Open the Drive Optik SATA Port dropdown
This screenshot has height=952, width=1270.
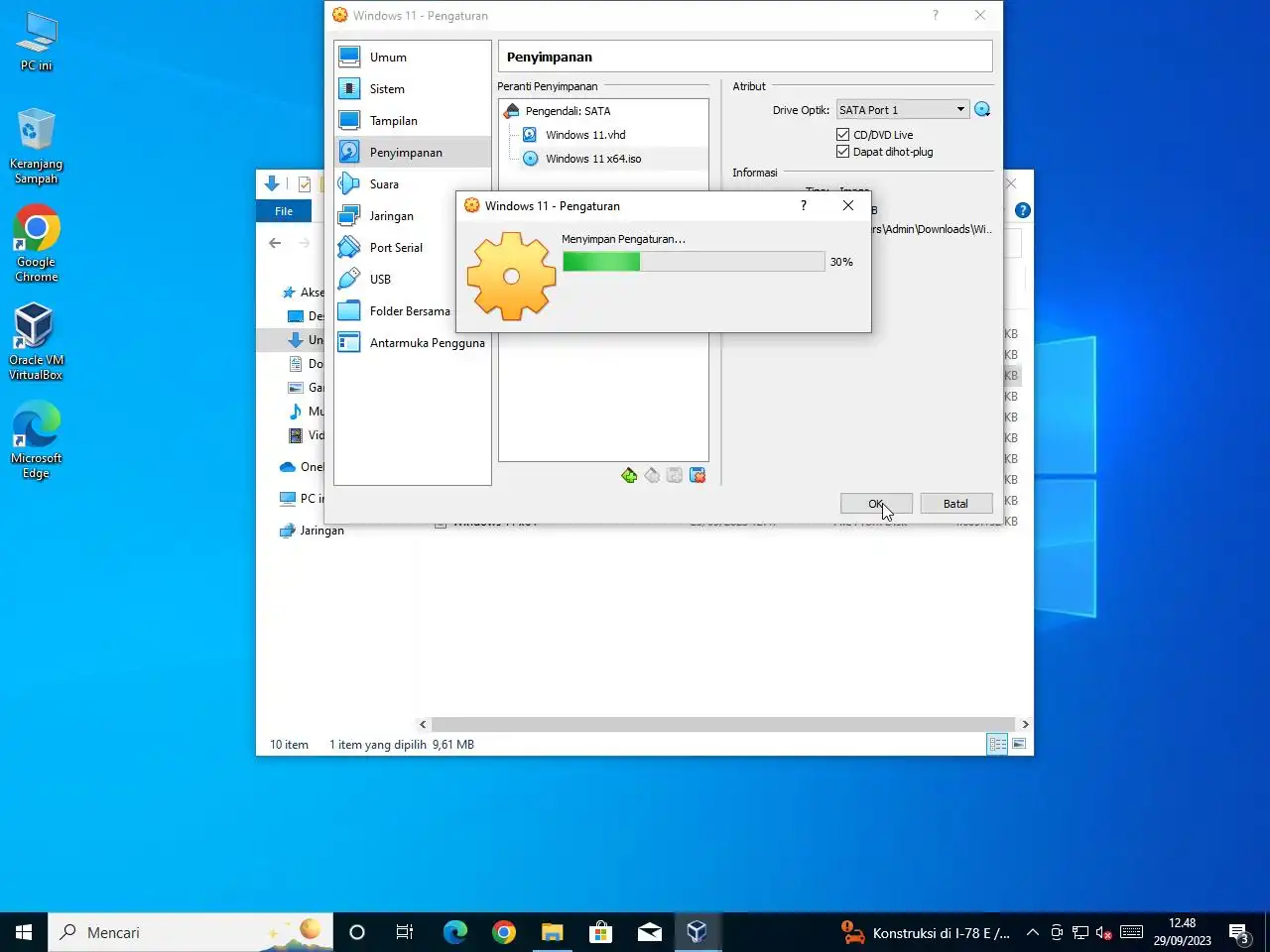click(902, 110)
